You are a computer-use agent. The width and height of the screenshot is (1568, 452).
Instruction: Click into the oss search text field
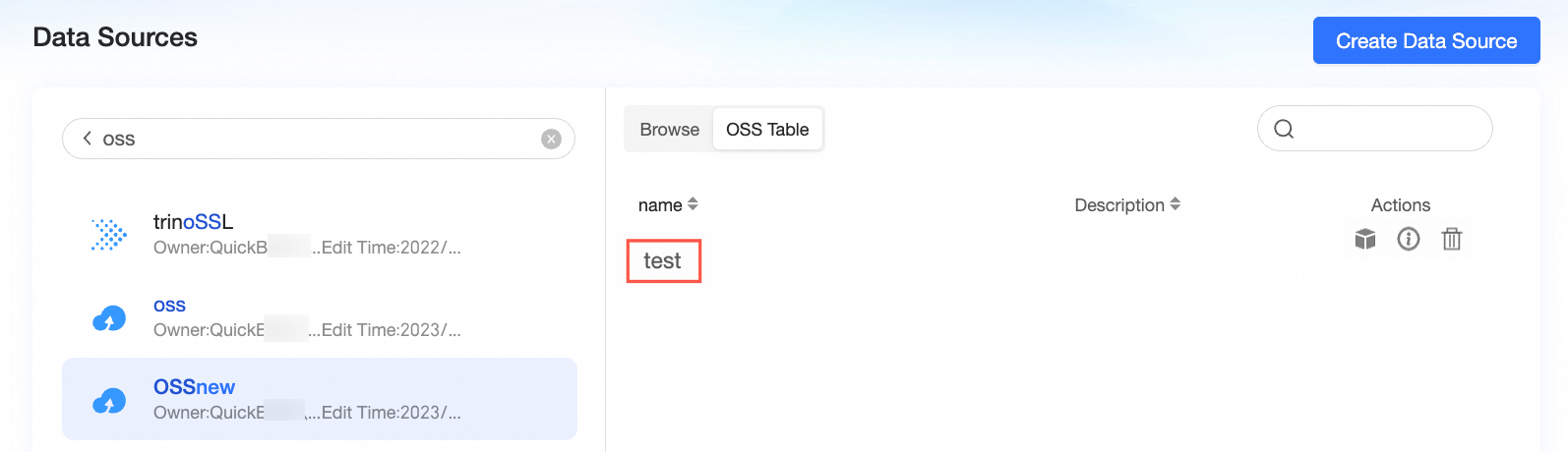click(317, 139)
